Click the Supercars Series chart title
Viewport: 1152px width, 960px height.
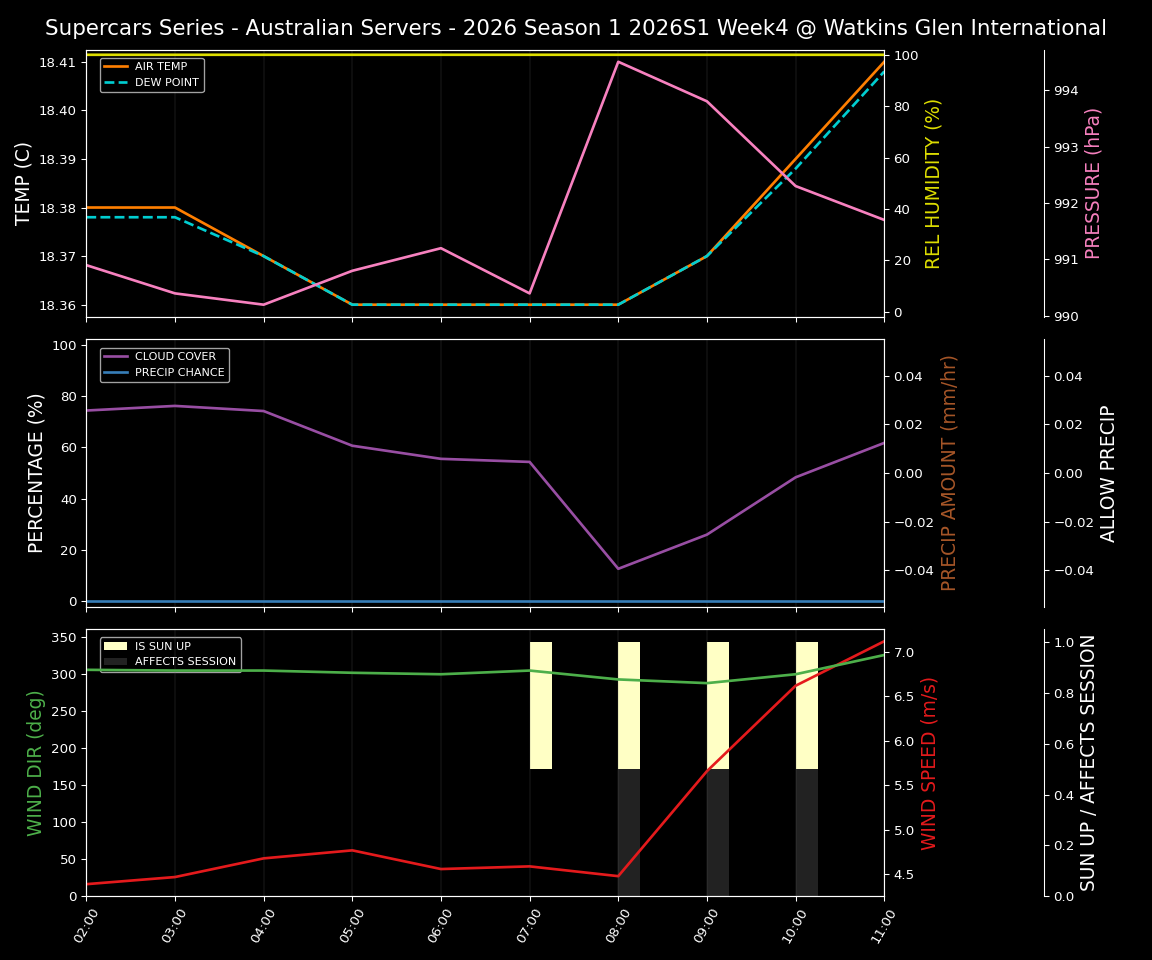(576, 28)
